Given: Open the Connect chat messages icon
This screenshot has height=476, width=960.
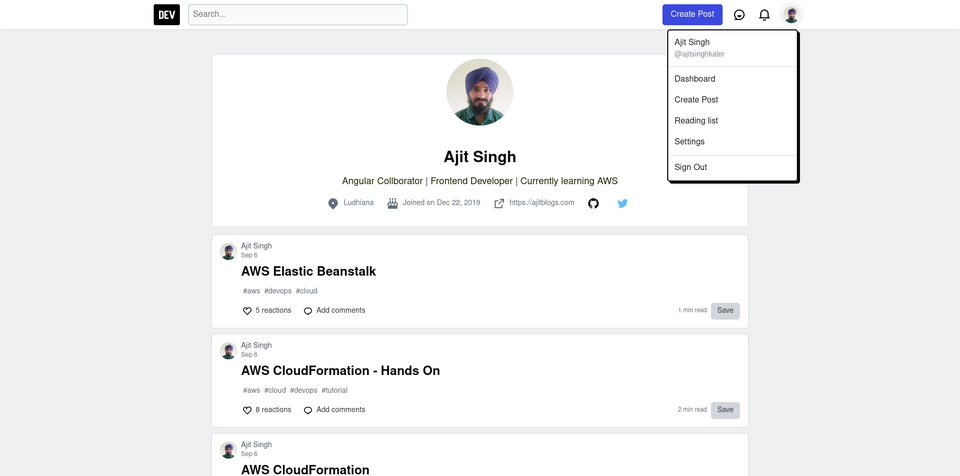Looking at the screenshot, I should pos(739,15).
